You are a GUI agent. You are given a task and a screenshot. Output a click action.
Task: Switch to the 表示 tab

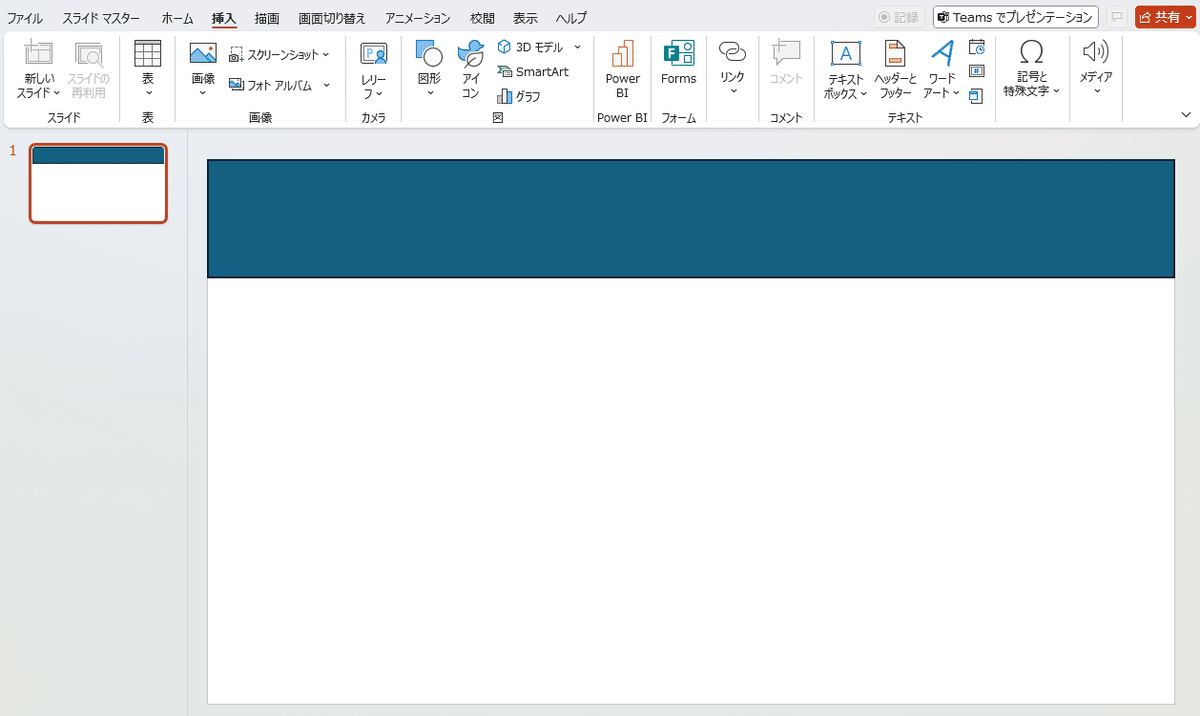coord(525,18)
